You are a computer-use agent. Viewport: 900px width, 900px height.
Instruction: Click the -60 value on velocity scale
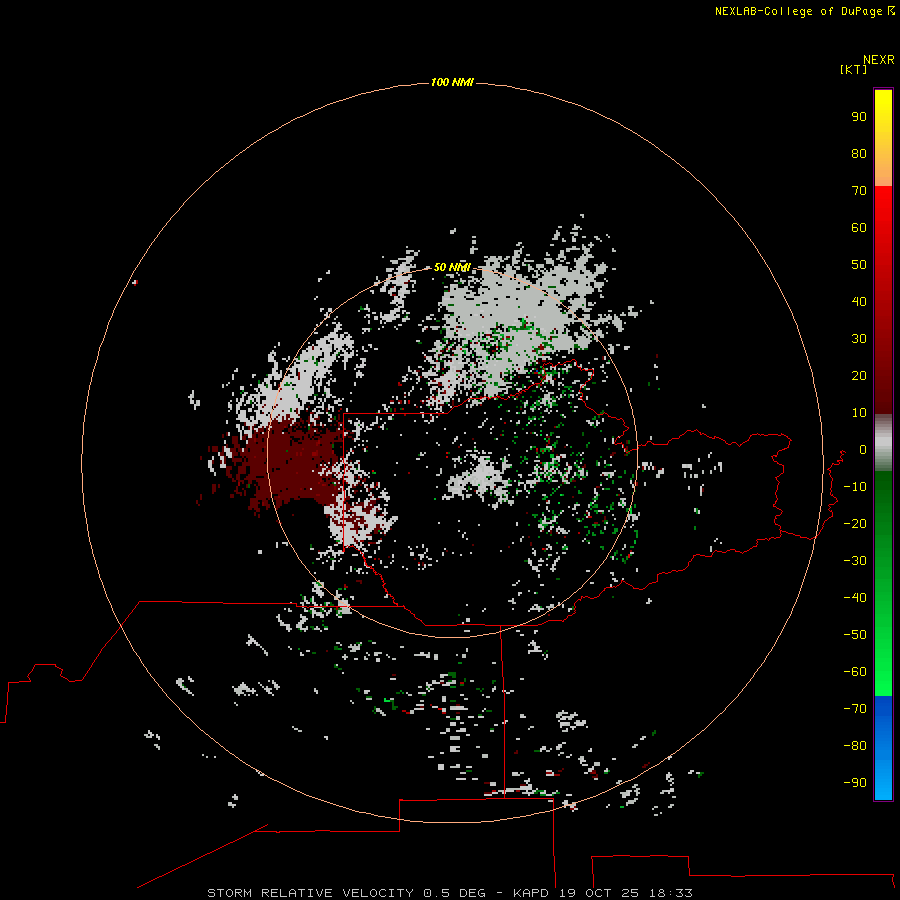(855, 672)
